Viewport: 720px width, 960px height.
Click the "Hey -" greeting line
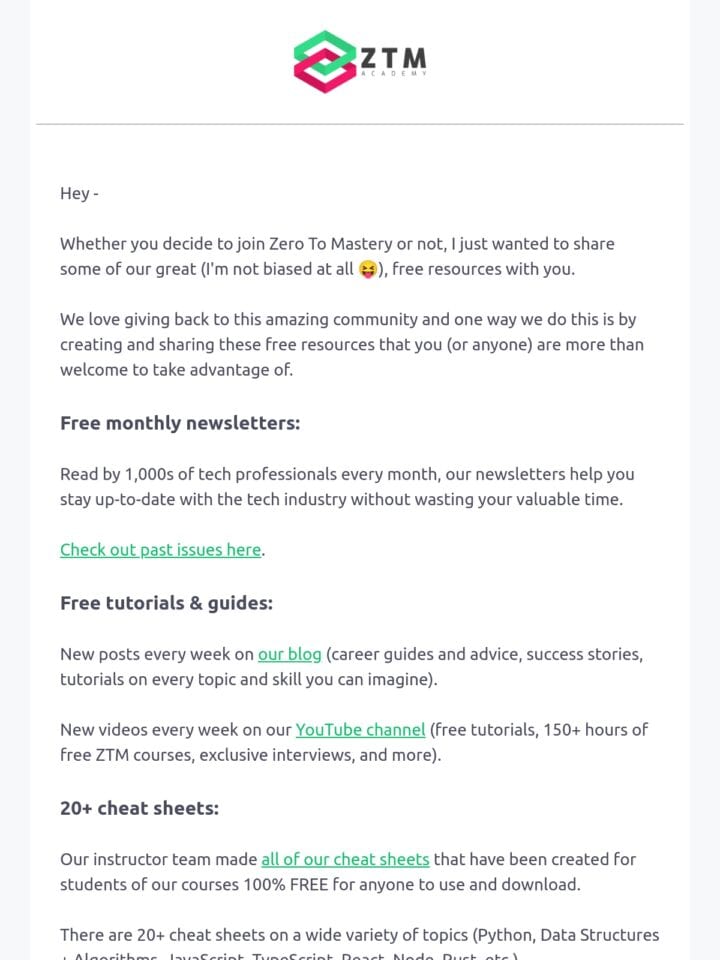coord(79,193)
